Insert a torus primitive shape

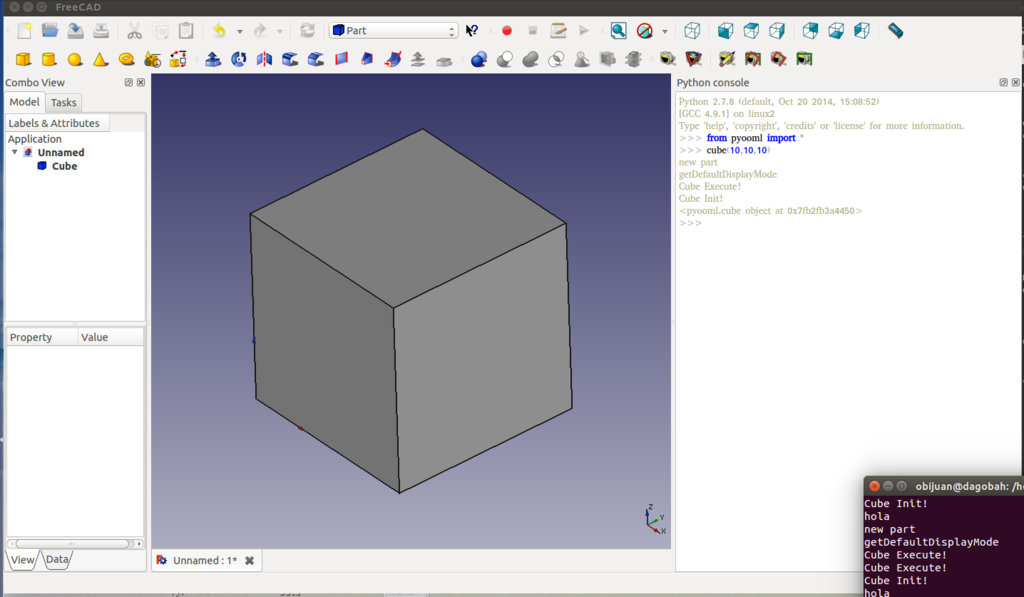[x=126, y=60]
